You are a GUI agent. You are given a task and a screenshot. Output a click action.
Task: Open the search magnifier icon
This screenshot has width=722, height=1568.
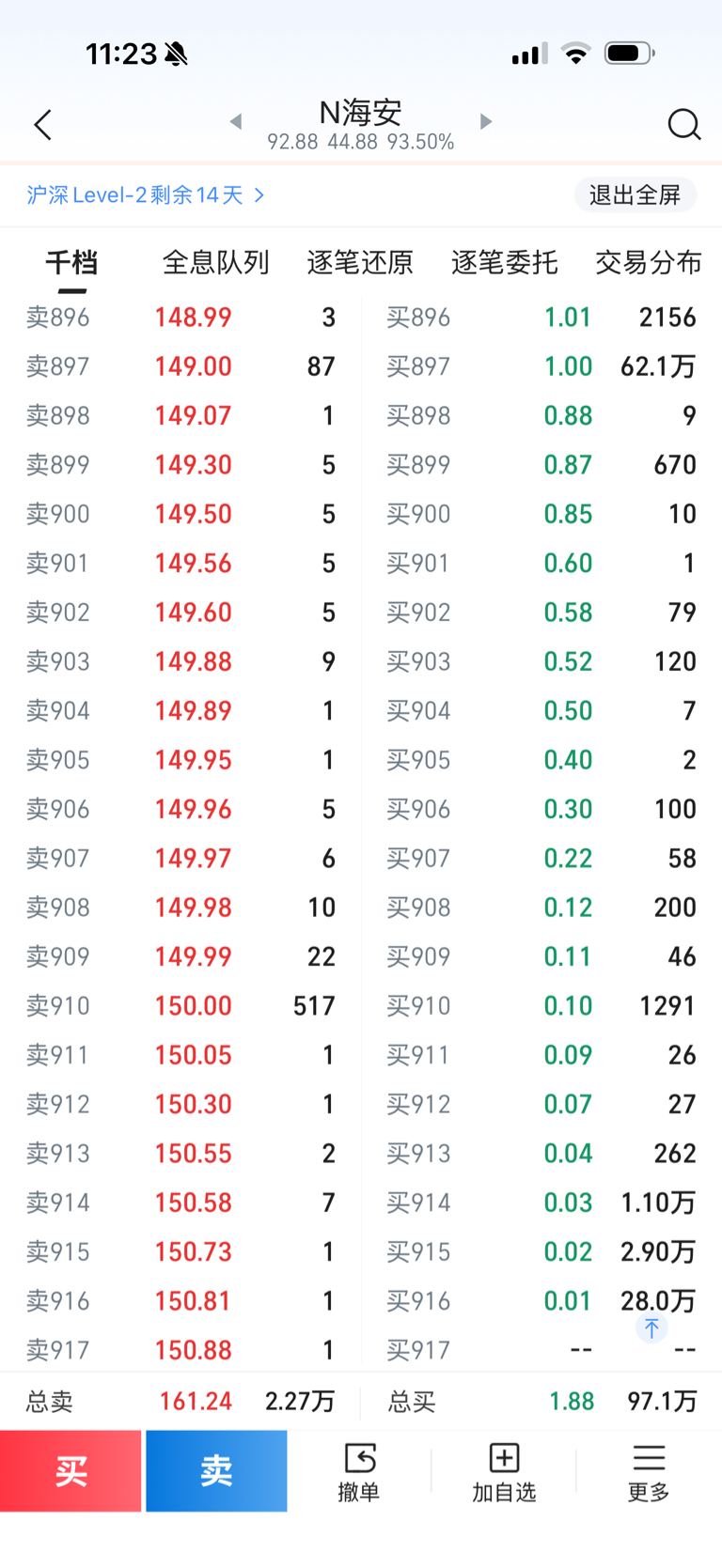coord(683,125)
